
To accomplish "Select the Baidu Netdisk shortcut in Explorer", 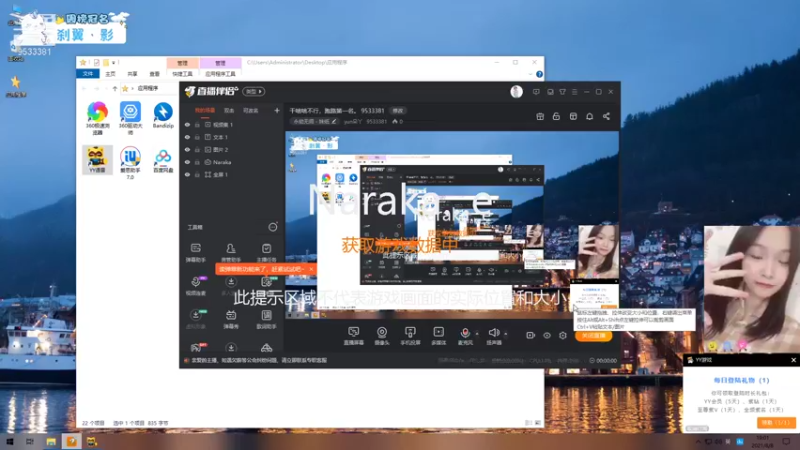I will pyautogui.click(x=163, y=161).
